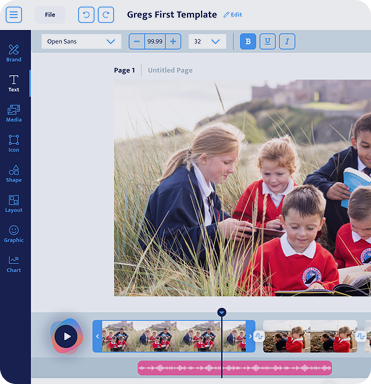371x384 pixels.
Task: Open the Brand panel in sidebar
Action: point(14,53)
